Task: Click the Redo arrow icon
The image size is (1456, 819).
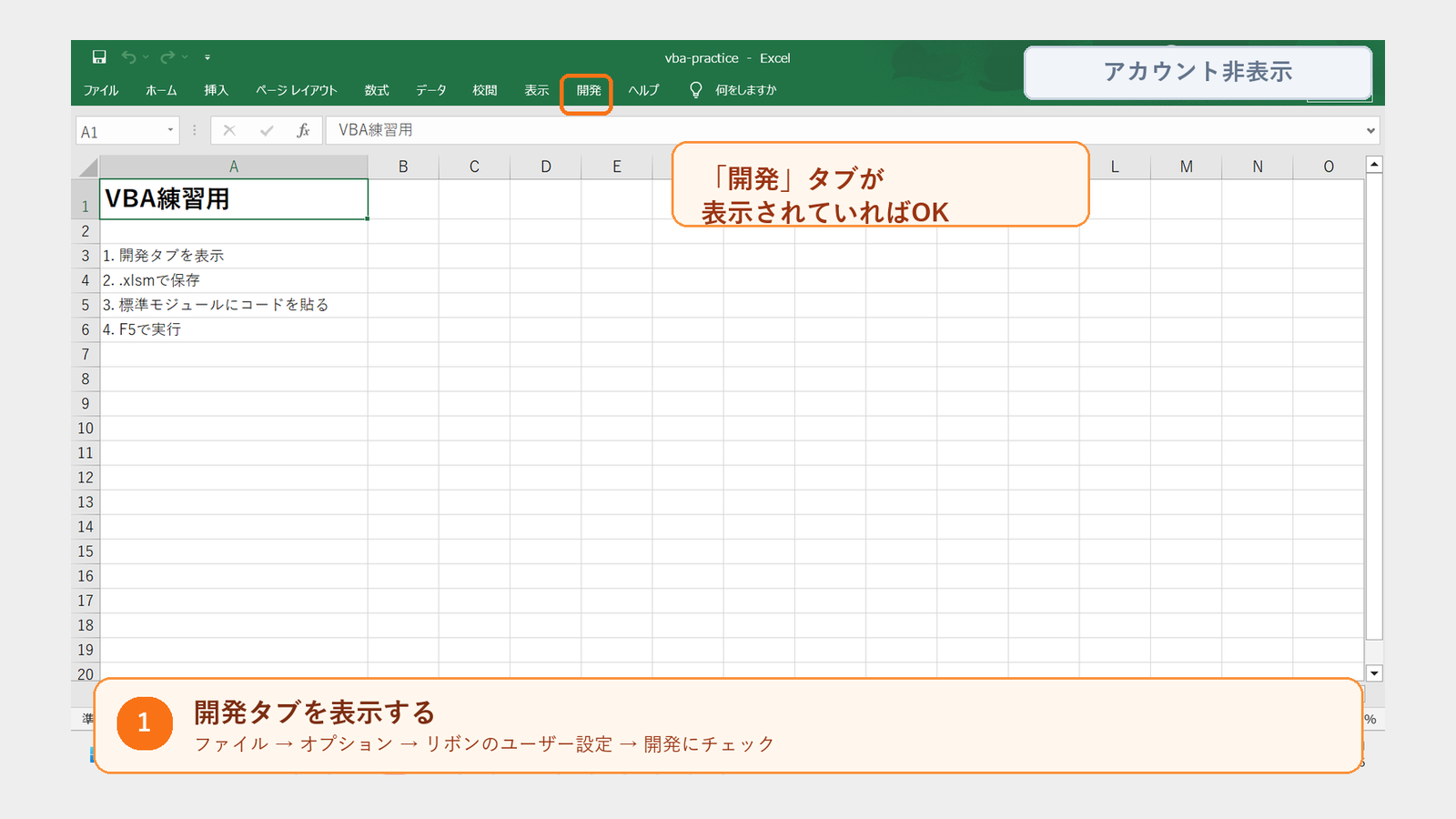Action: click(167, 57)
